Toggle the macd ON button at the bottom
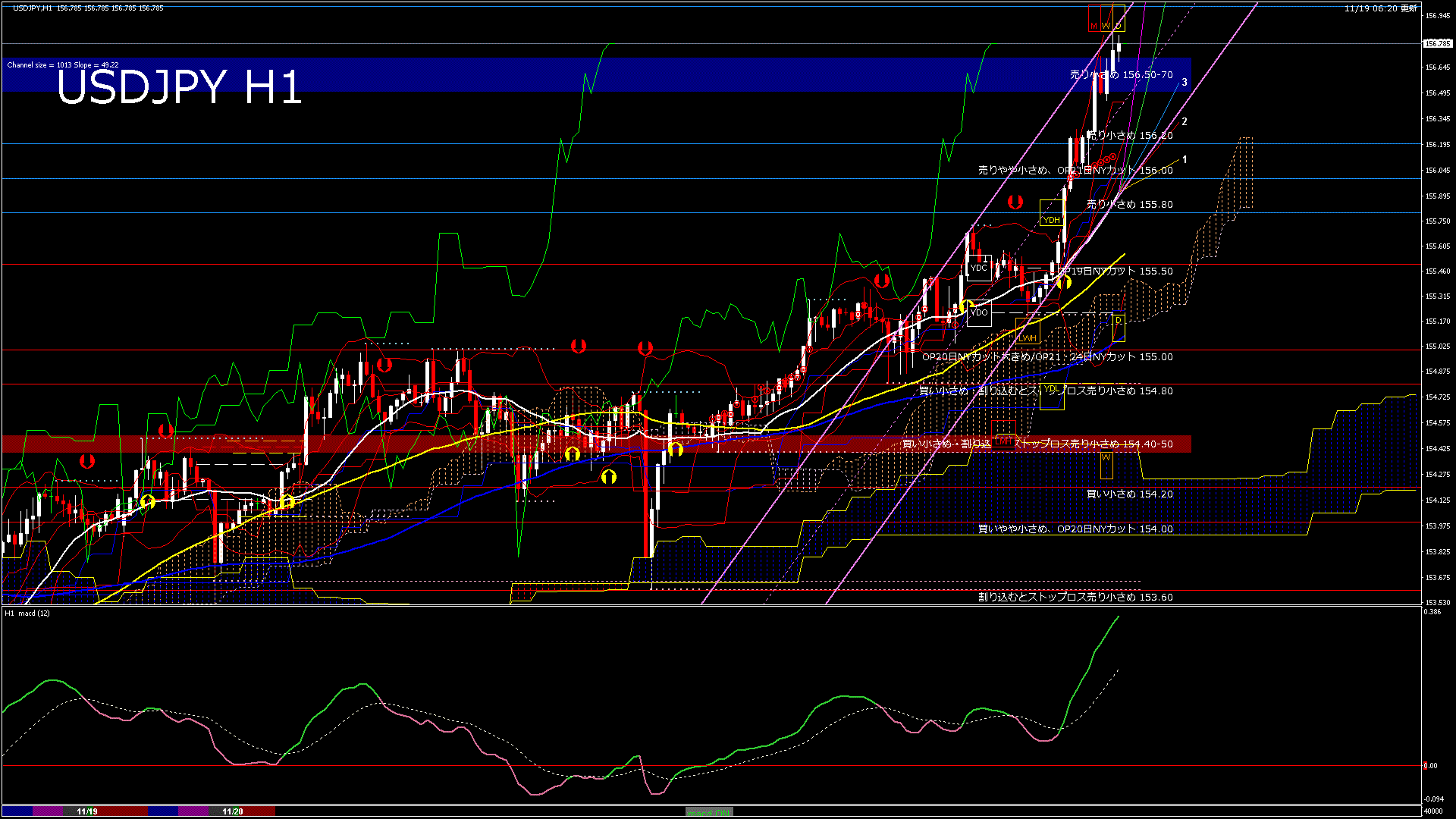1456x819 pixels. [x=708, y=813]
